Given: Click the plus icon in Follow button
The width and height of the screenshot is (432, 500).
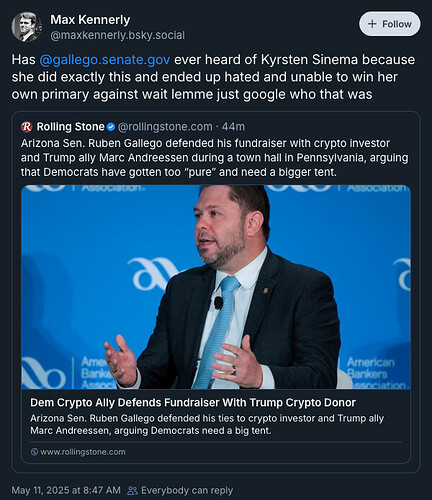Looking at the screenshot, I should point(372,24).
